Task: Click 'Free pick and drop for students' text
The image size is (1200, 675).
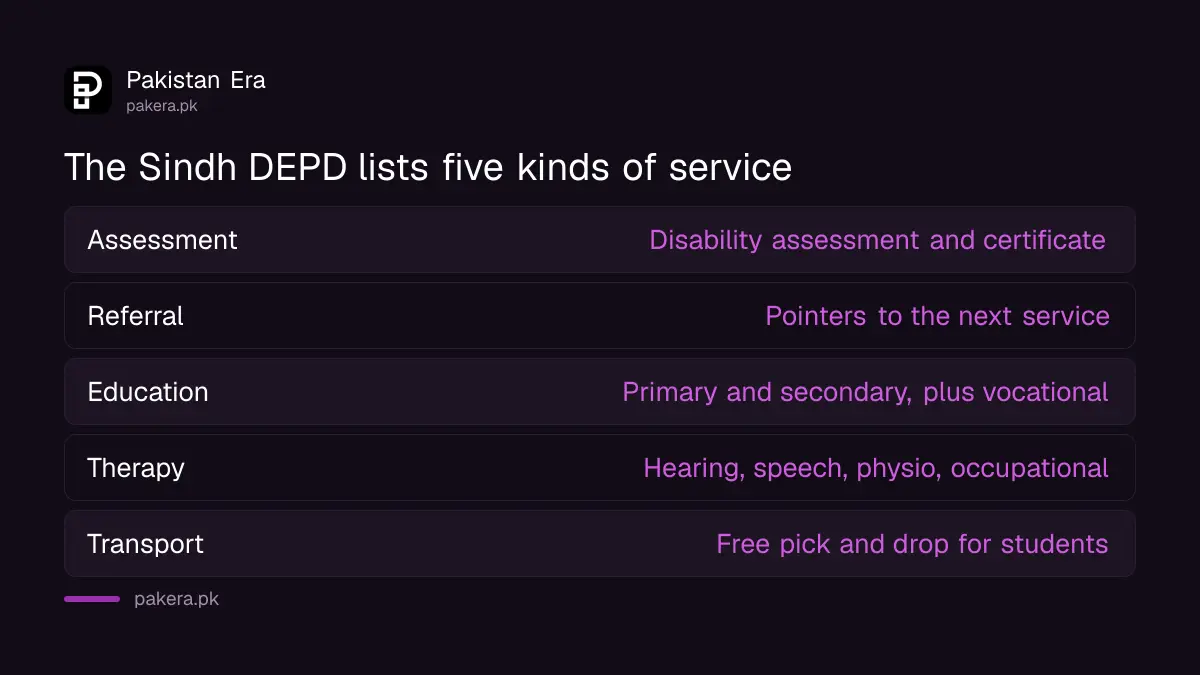Action: tap(912, 544)
